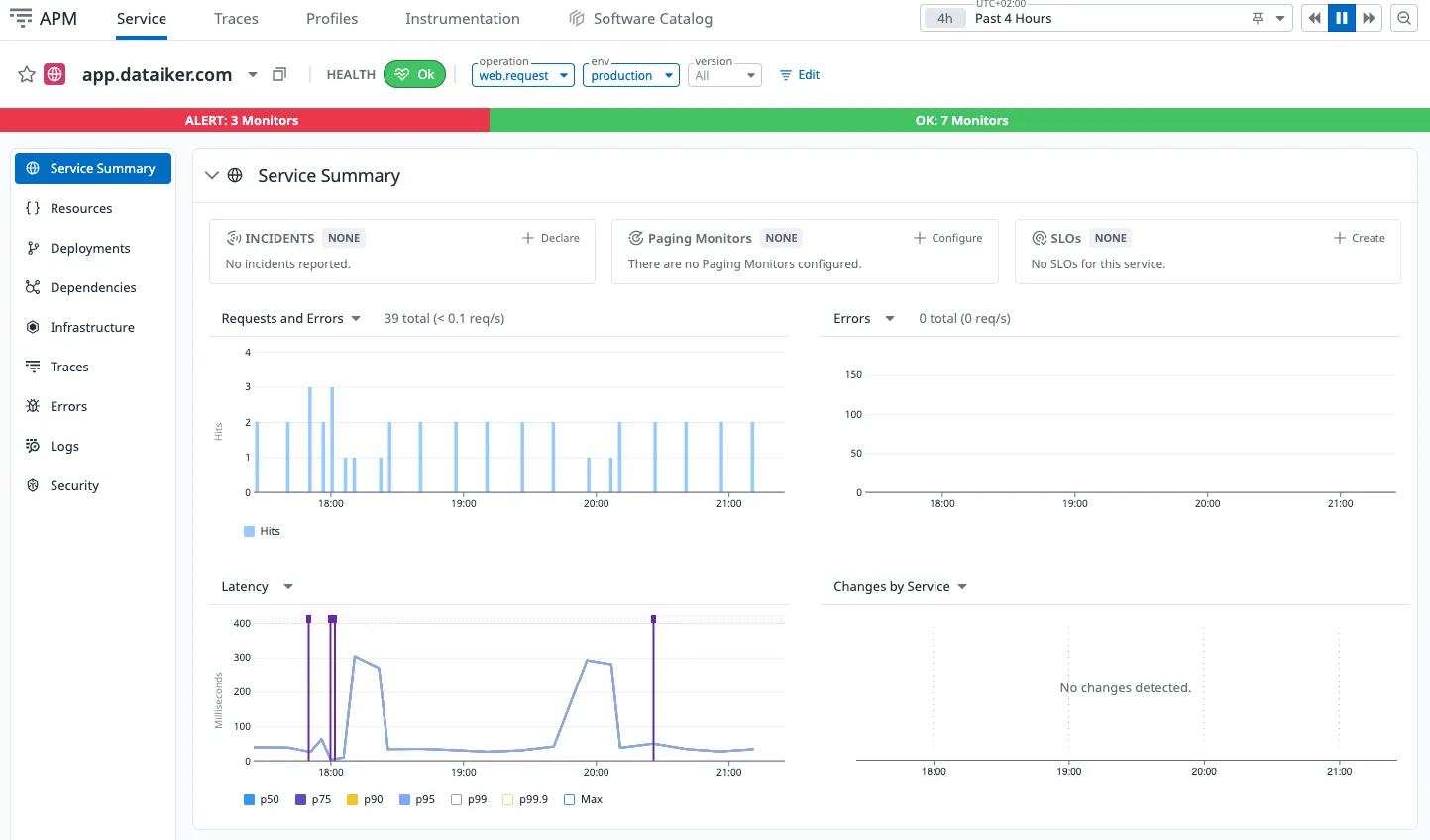
Task: Click the Edit filters link
Action: point(800,75)
